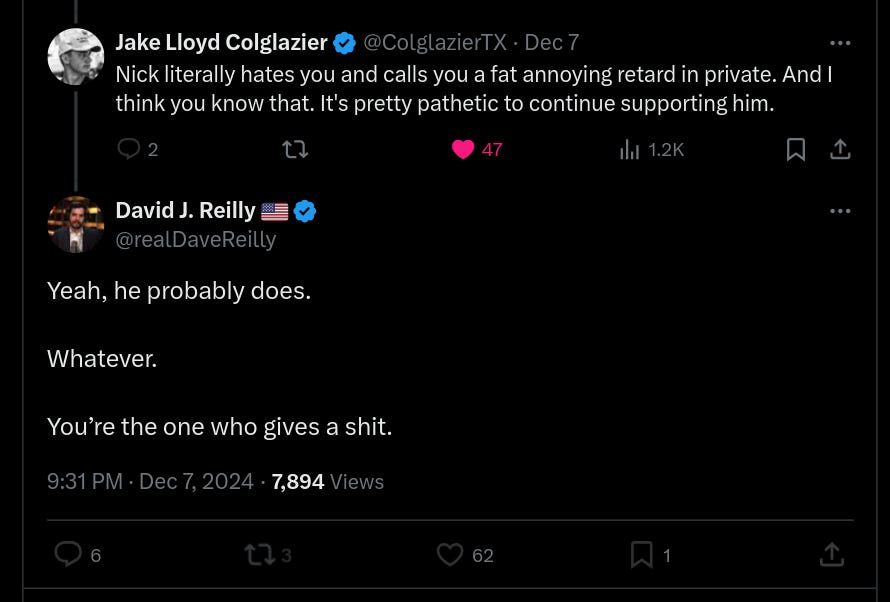Reply to David J. Reilly's tweet

pyautogui.click(x=68, y=554)
